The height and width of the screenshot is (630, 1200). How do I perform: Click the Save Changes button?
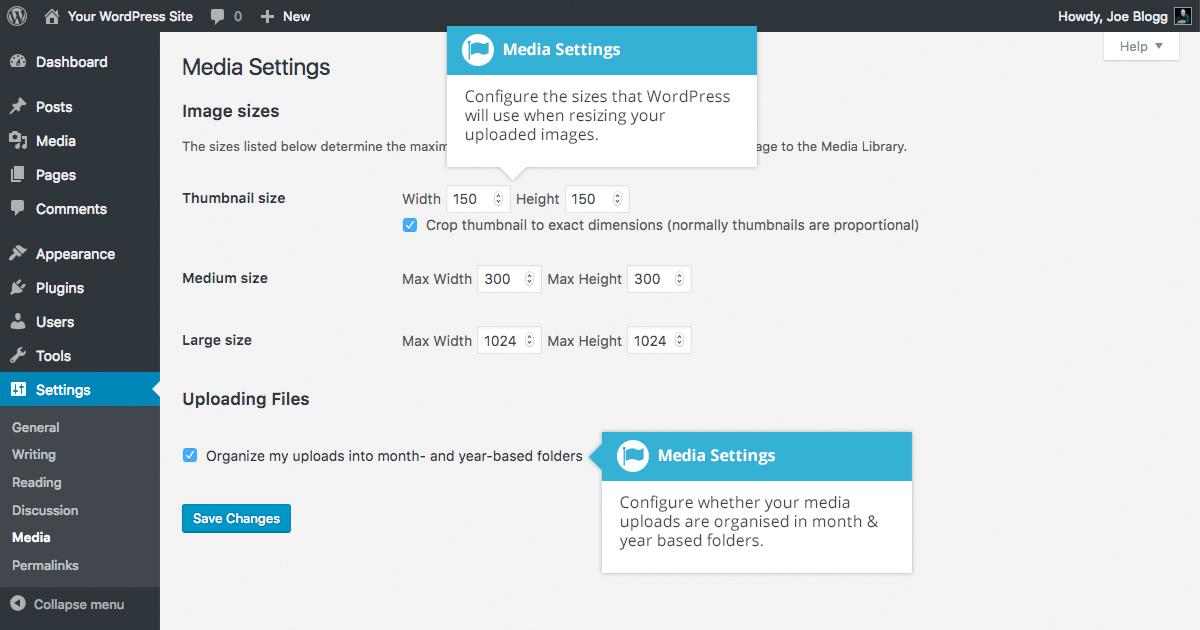(x=236, y=518)
